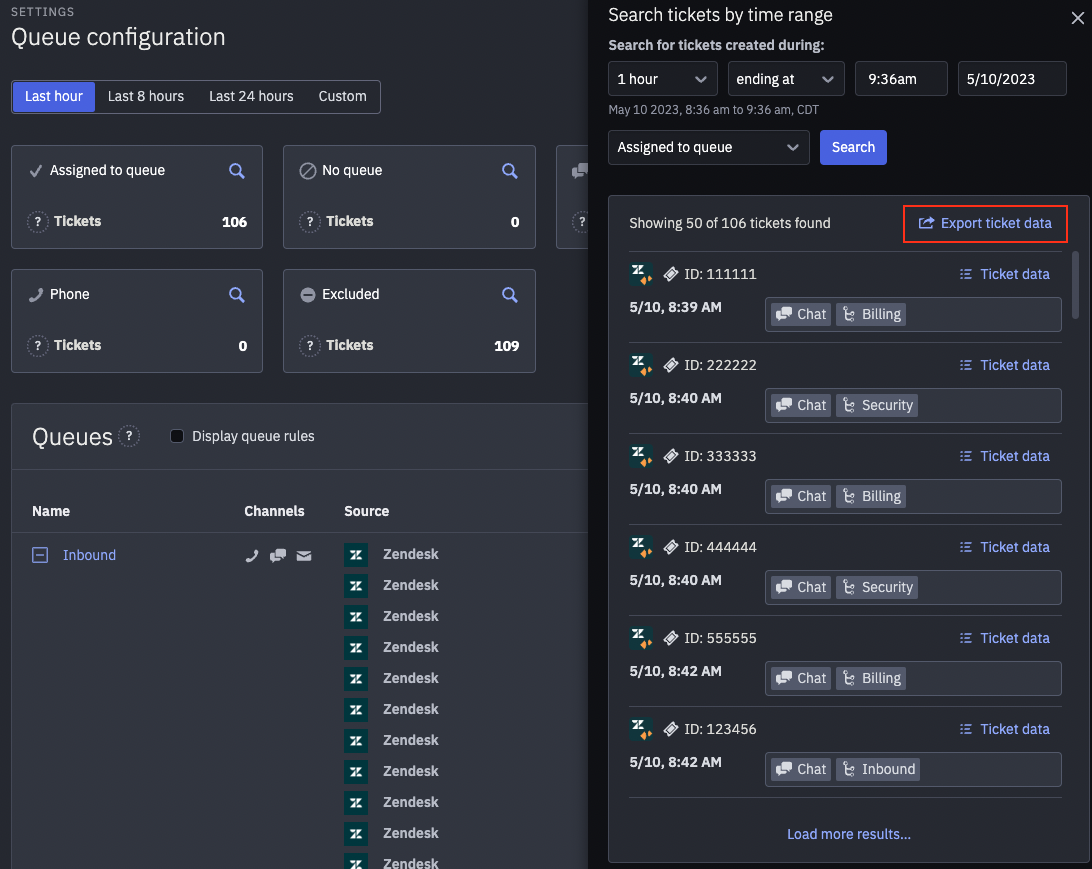
Task: Click the Zendesk source icon for ticket 444444
Action: pyautogui.click(x=641, y=547)
